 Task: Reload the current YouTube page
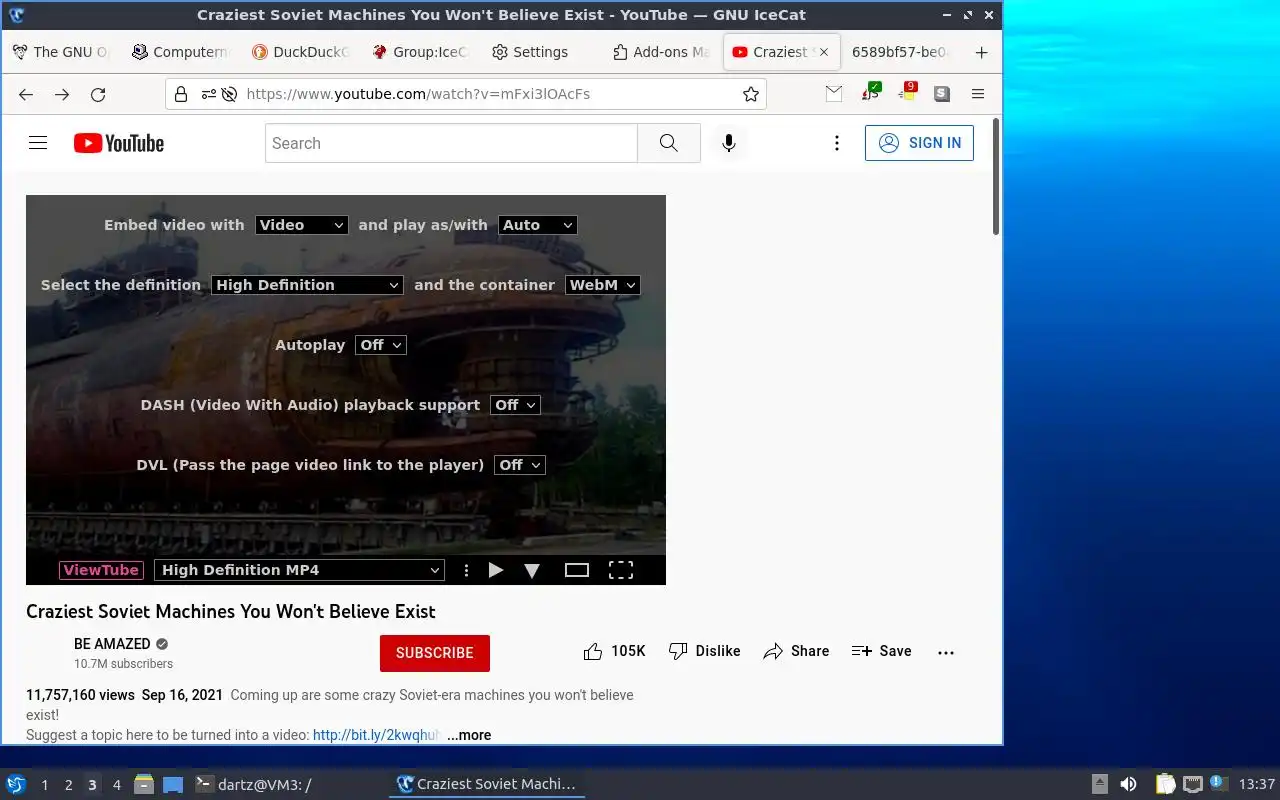(98, 94)
